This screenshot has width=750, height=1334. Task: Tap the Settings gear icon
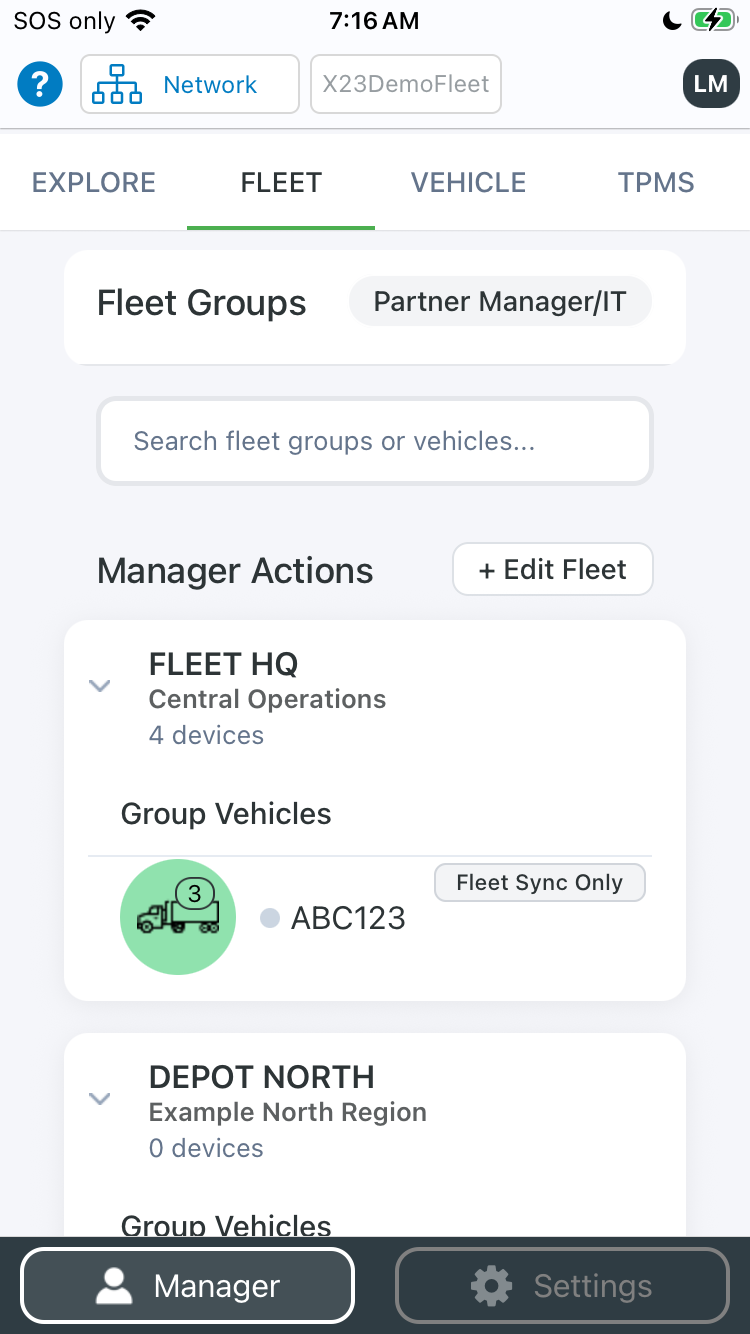click(491, 1286)
